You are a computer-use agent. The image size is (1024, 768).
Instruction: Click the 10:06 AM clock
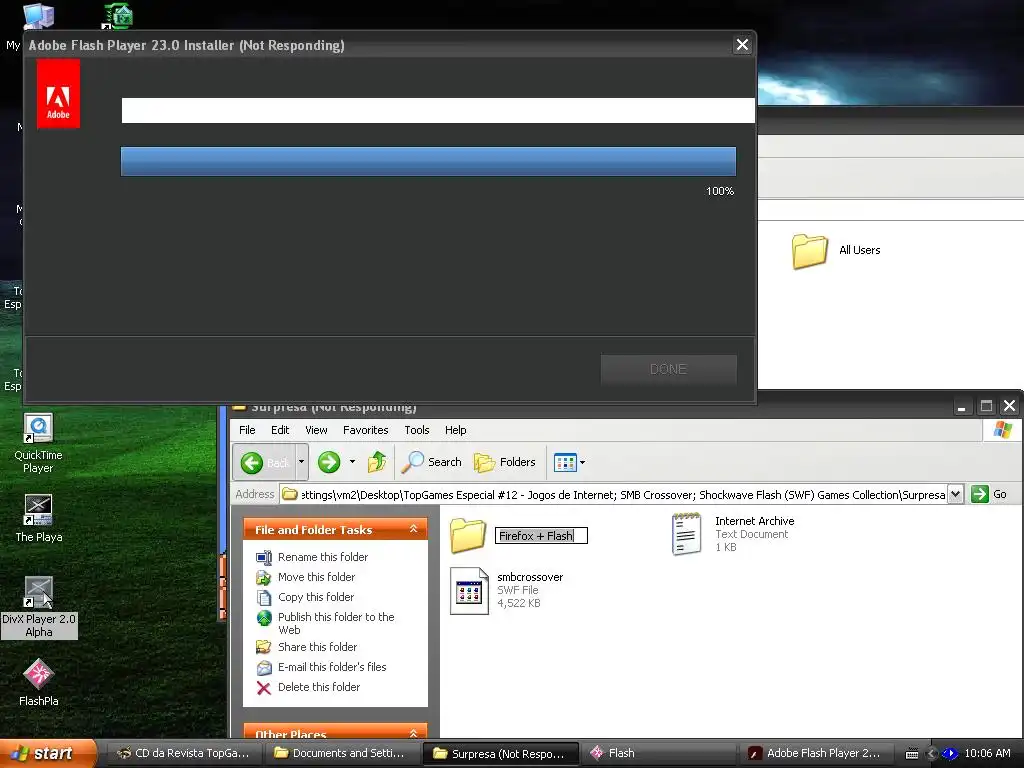(987, 753)
